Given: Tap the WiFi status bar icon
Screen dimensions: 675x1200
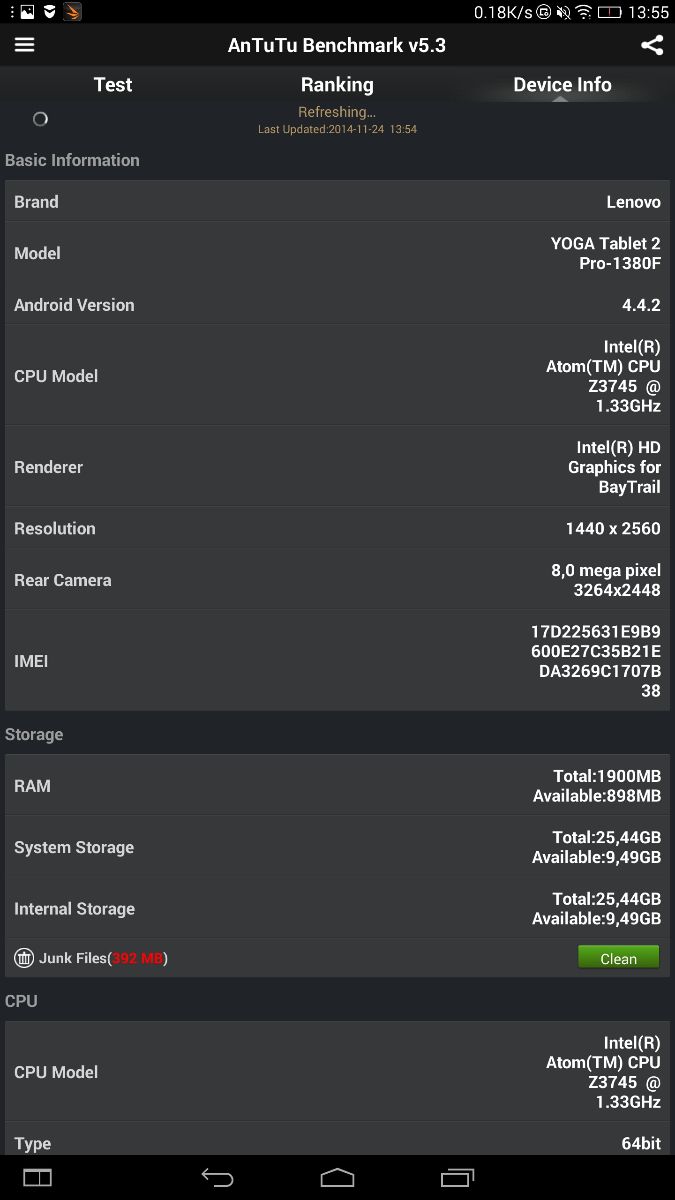Looking at the screenshot, I should point(584,13).
